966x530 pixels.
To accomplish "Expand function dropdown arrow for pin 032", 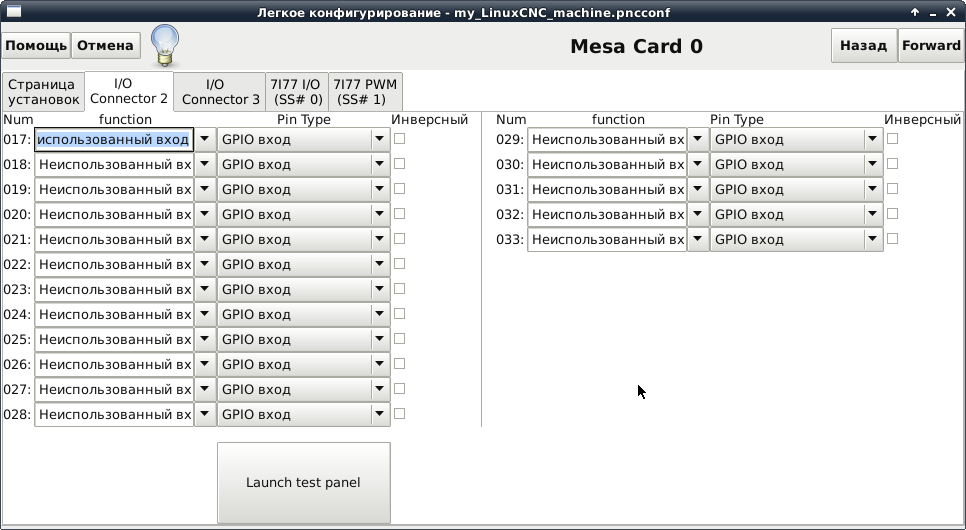I will tap(698, 214).
